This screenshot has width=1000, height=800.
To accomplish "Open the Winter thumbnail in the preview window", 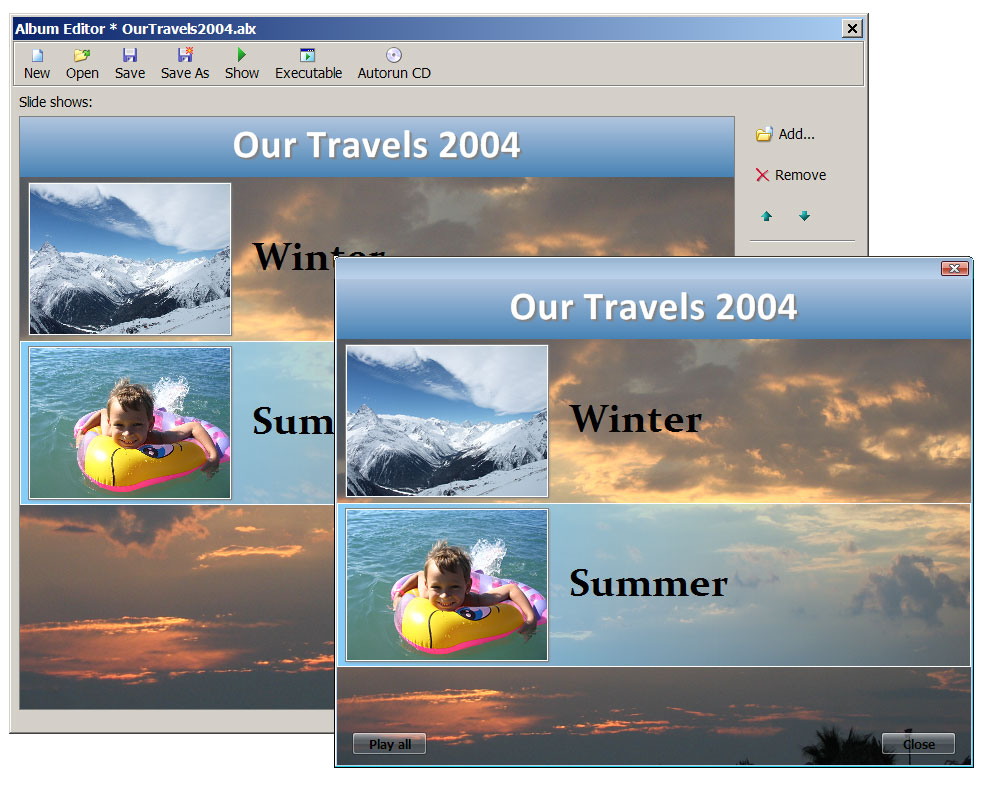I will click(x=447, y=420).
